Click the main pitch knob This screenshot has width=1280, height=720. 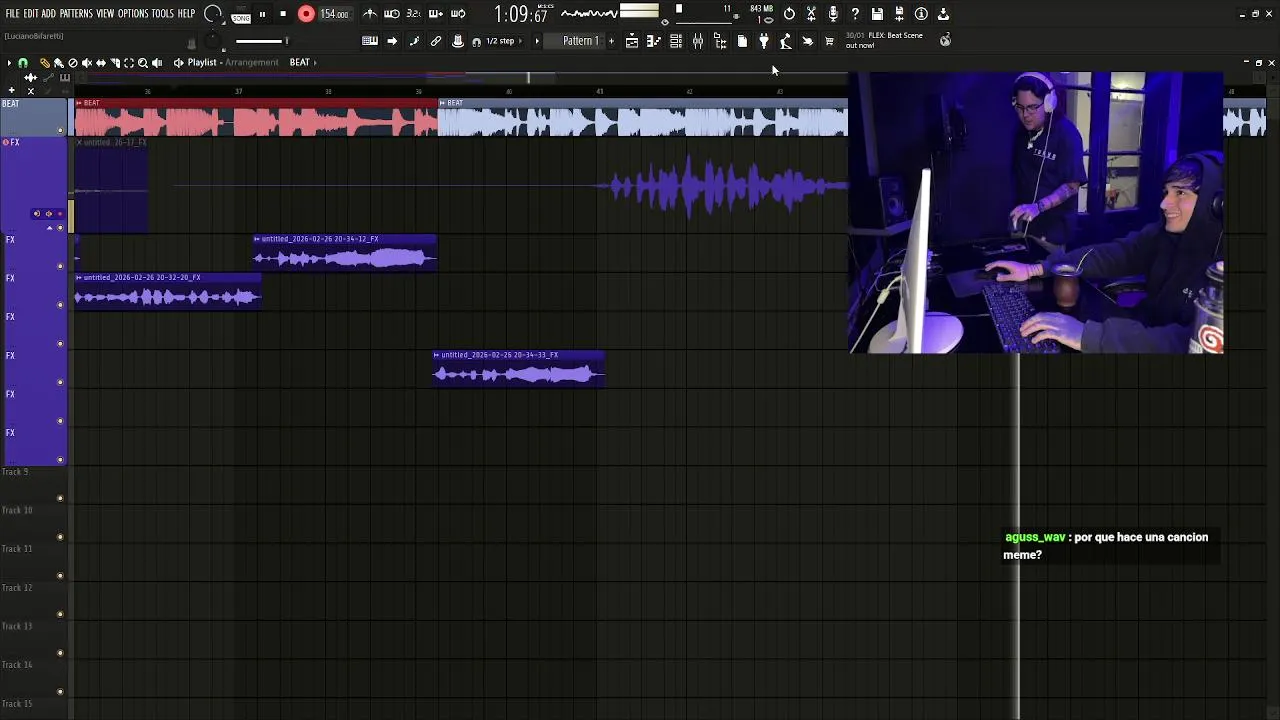214,41
